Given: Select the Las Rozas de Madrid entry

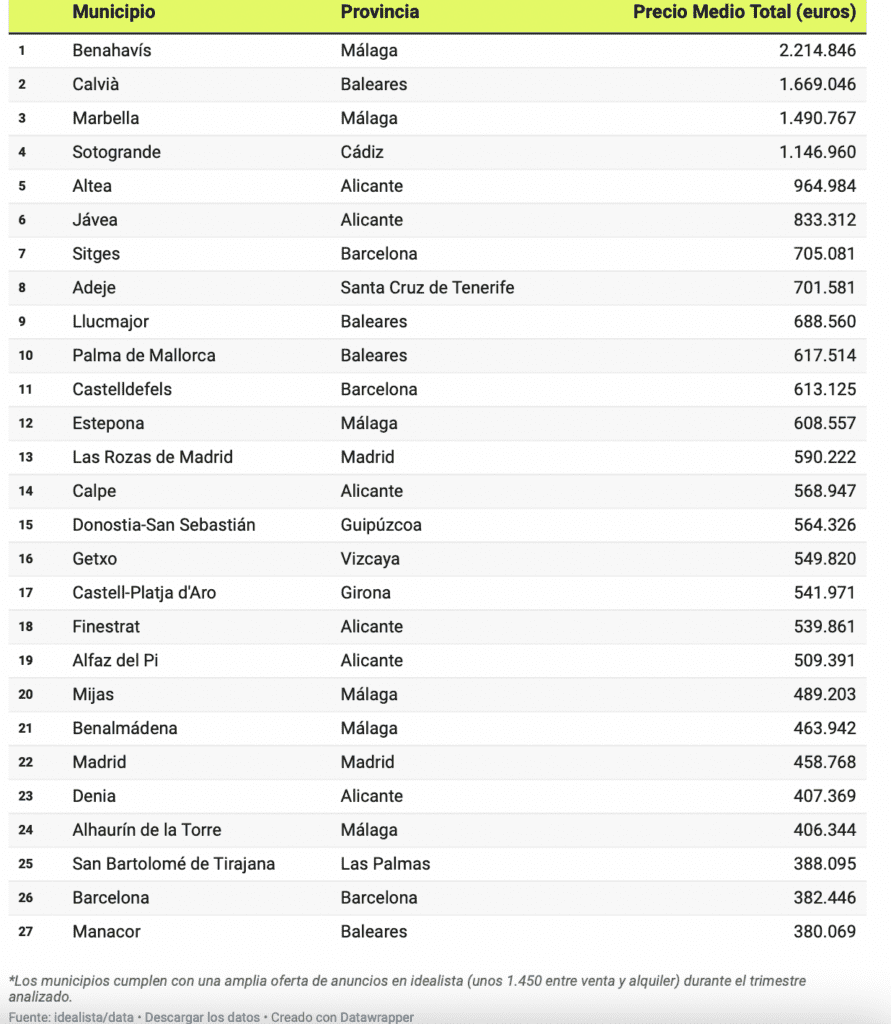Looking at the screenshot, I should pyautogui.click(x=152, y=457).
